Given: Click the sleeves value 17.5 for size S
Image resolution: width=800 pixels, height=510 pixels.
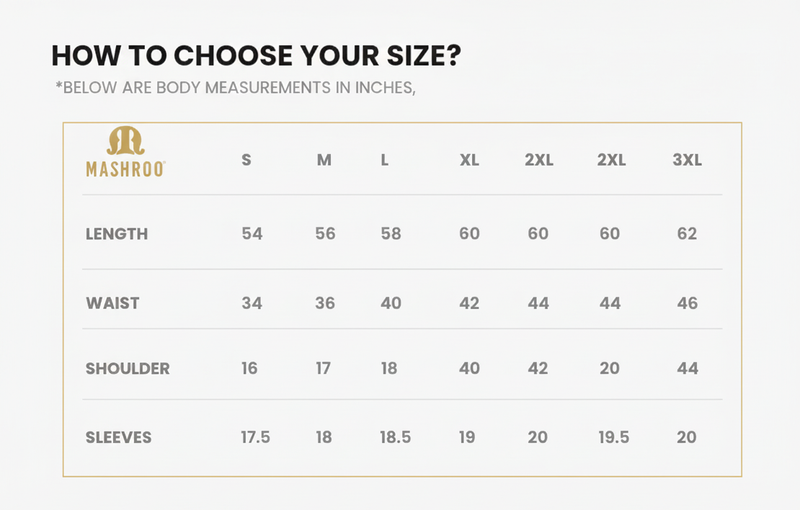Looking at the screenshot, I should (256, 437).
